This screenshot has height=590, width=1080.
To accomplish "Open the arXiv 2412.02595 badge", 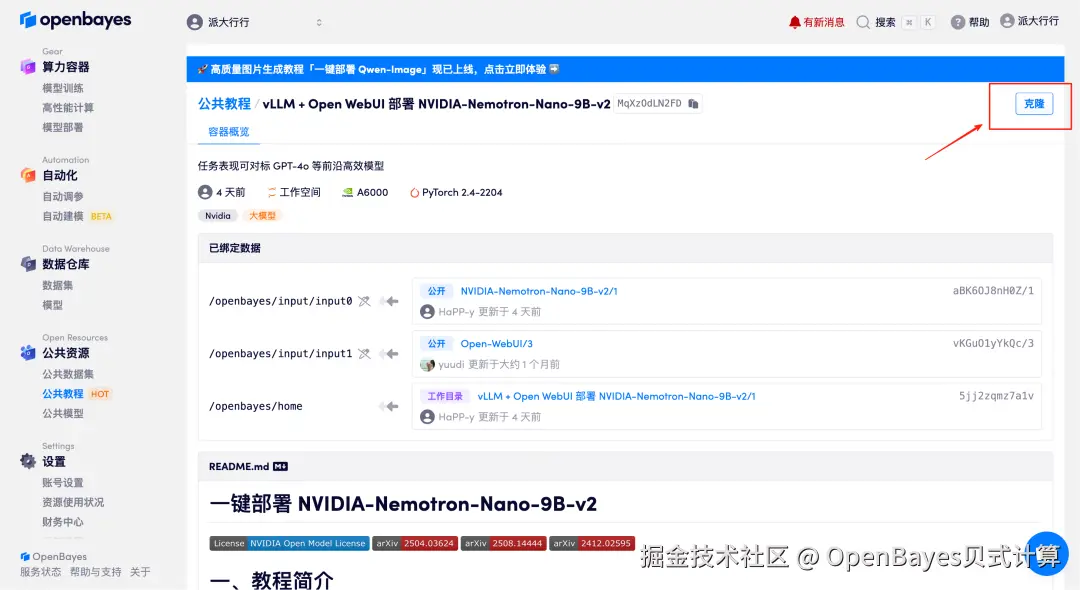I will click(592, 543).
